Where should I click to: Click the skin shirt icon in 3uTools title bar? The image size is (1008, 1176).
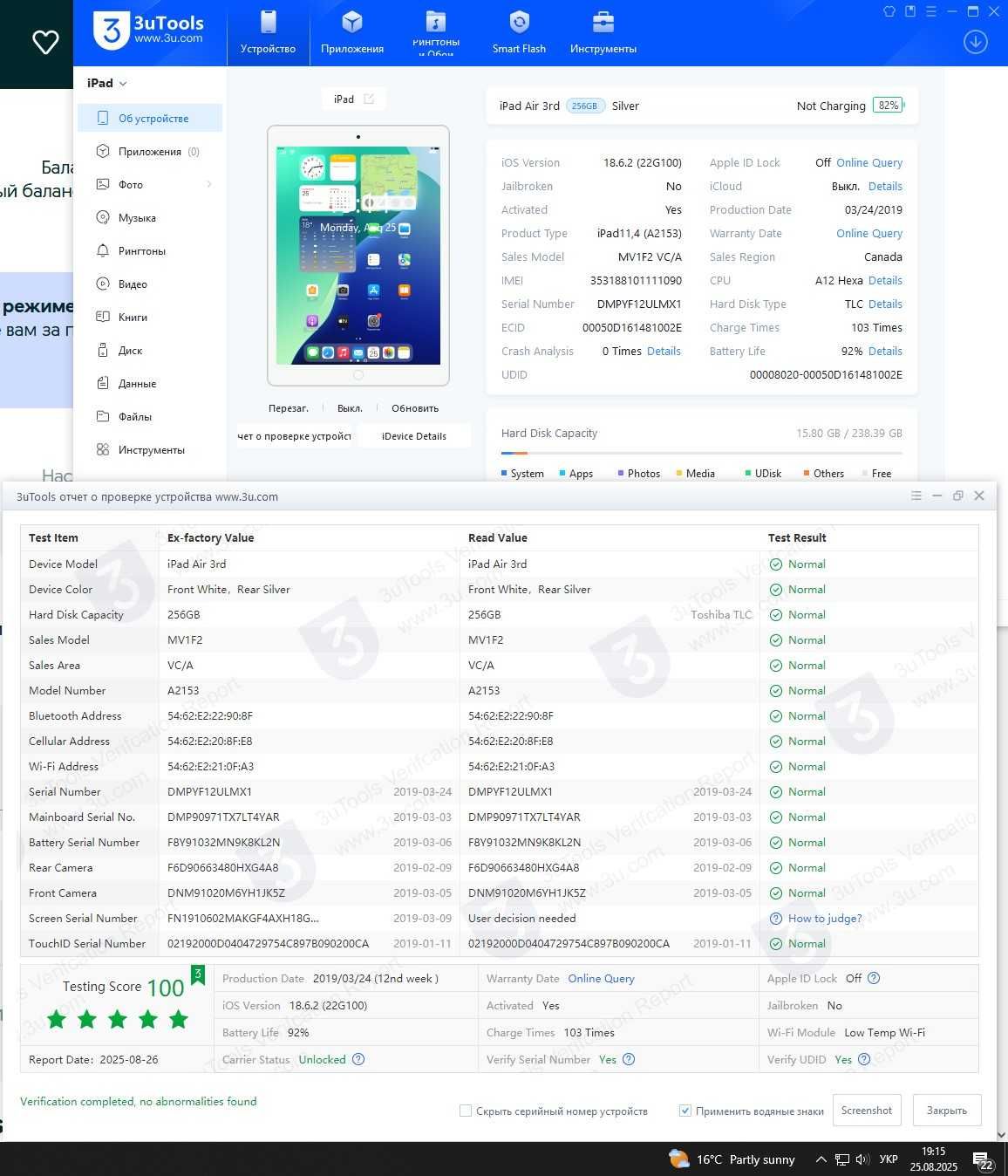889,11
